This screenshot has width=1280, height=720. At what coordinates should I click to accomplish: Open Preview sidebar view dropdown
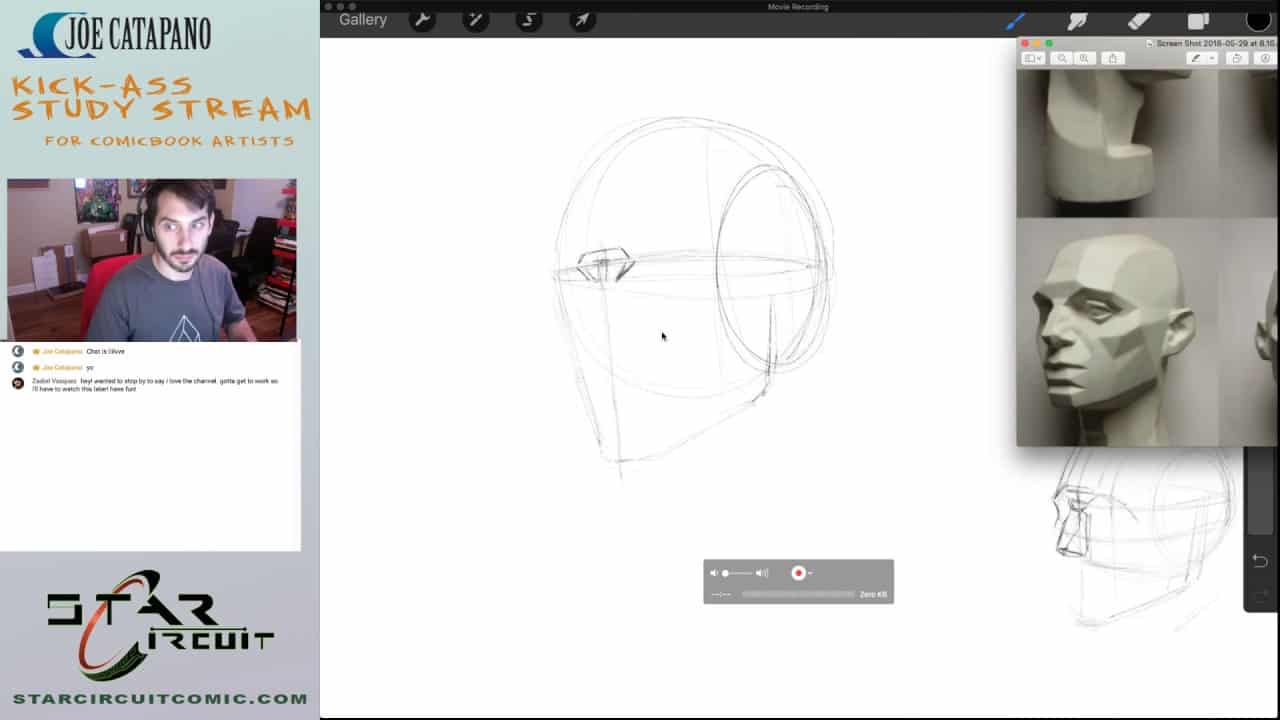[x=1033, y=59]
